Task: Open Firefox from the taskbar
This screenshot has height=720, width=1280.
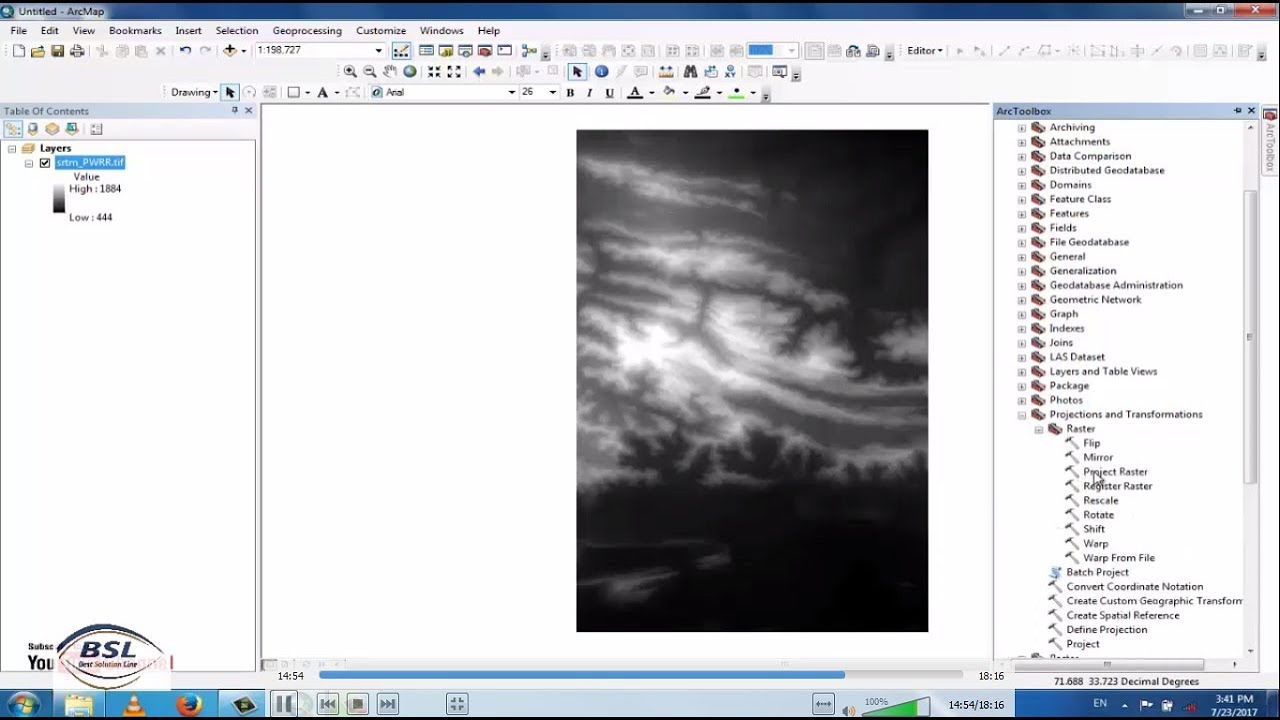Action: click(x=189, y=705)
